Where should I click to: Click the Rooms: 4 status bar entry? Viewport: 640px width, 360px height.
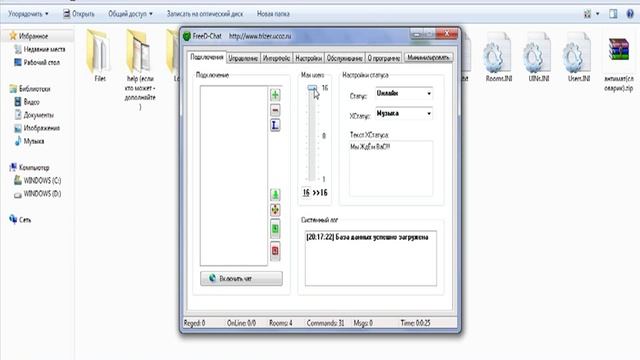(x=280, y=323)
